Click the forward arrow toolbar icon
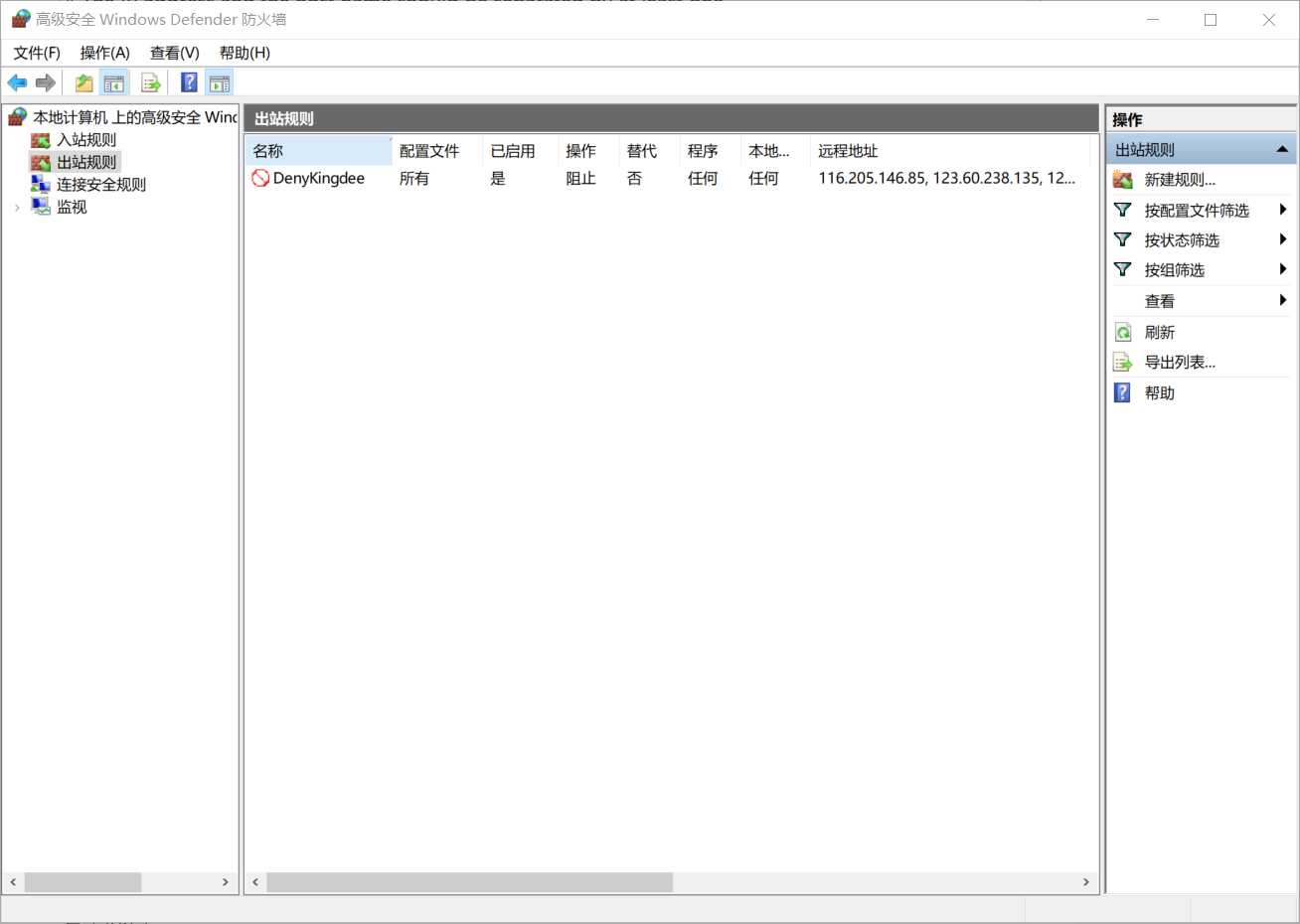 click(46, 82)
